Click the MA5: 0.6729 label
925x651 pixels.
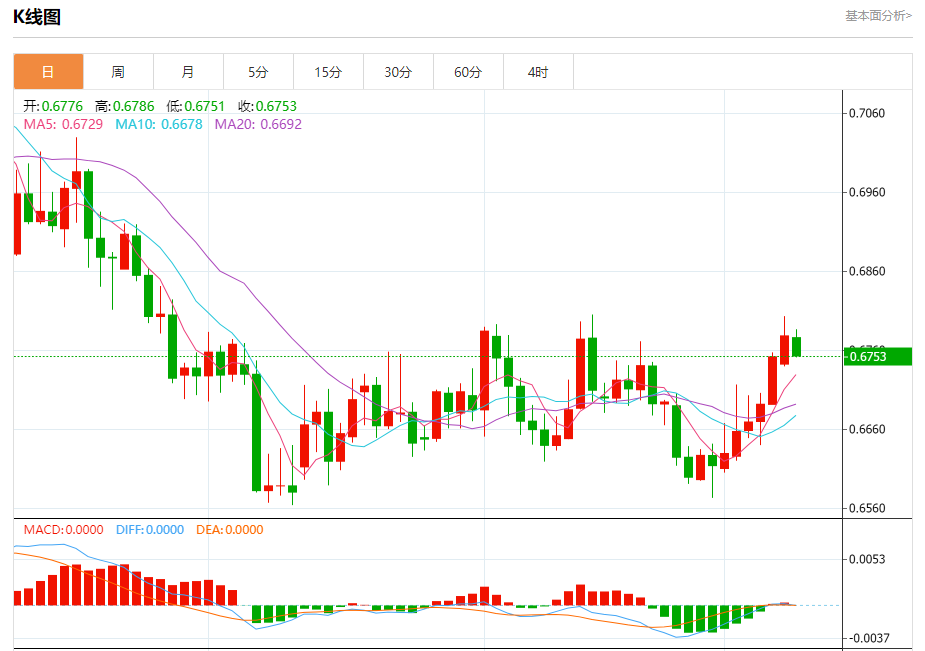tap(63, 124)
